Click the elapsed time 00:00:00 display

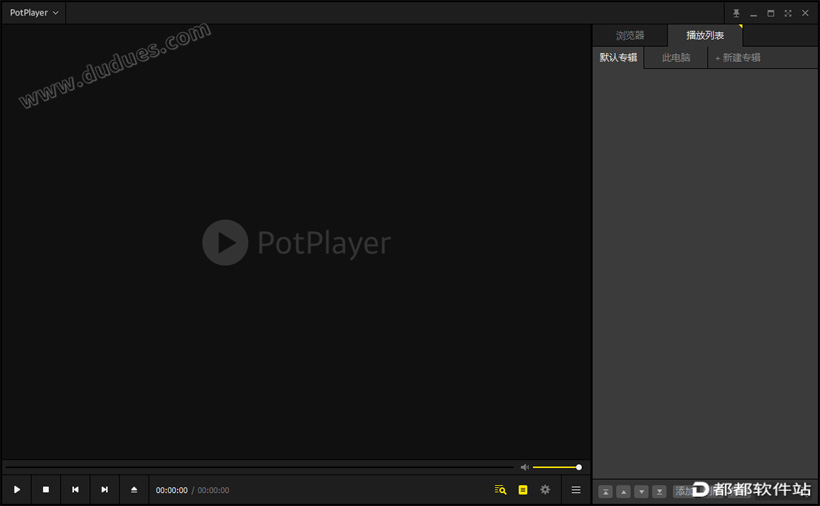(172, 490)
